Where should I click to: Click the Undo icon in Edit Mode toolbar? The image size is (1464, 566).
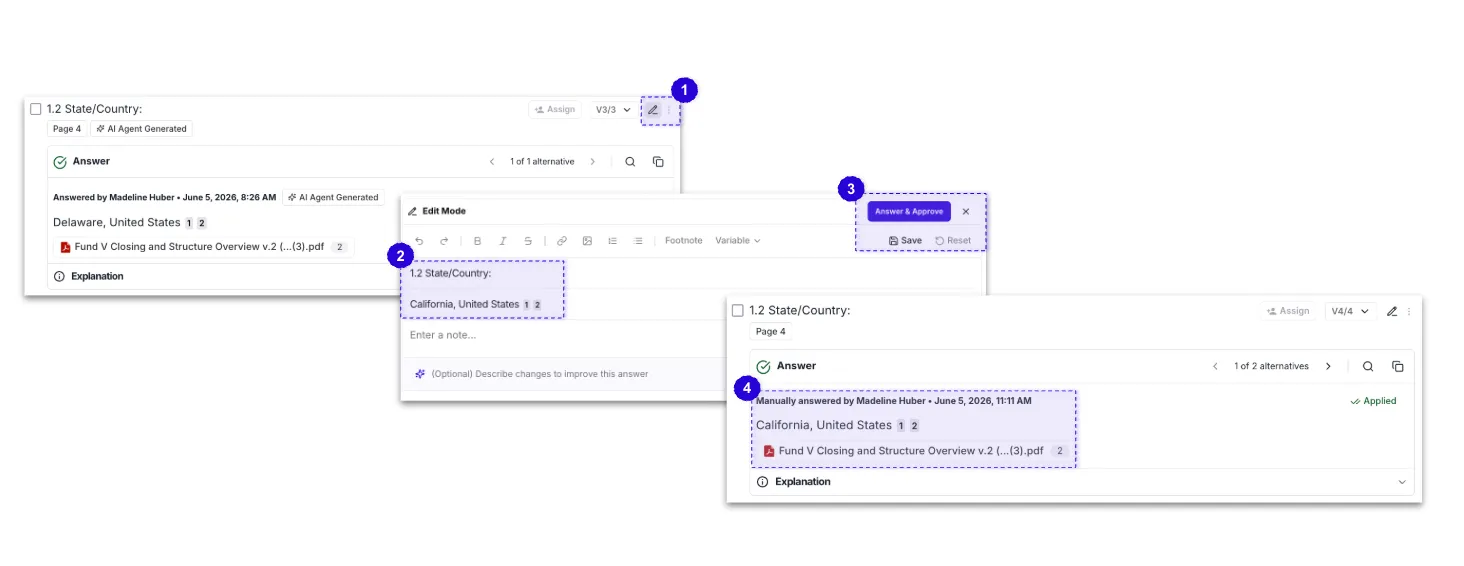tap(419, 241)
